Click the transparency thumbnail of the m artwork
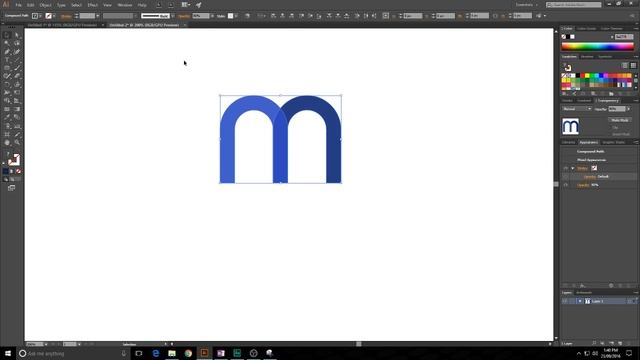Viewport: 640px width, 360px height. click(x=570, y=127)
